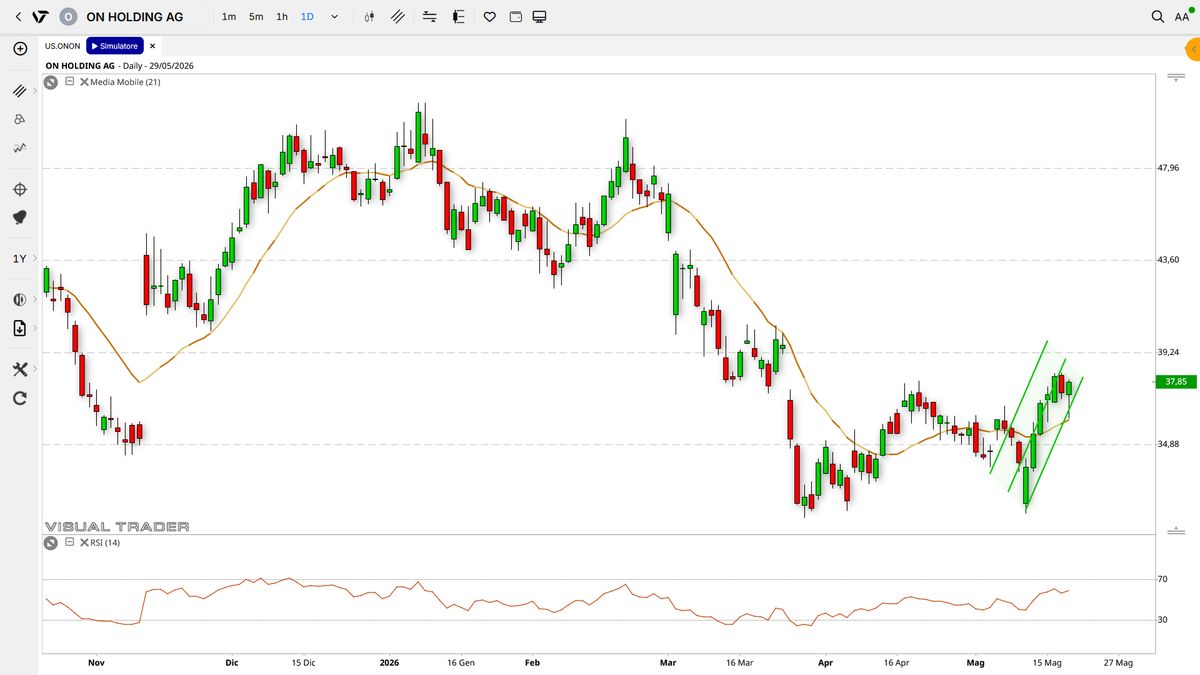Select the 1Y range button
The width and height of the screenshot is (1200, 675).
click(x=19, y=259)
